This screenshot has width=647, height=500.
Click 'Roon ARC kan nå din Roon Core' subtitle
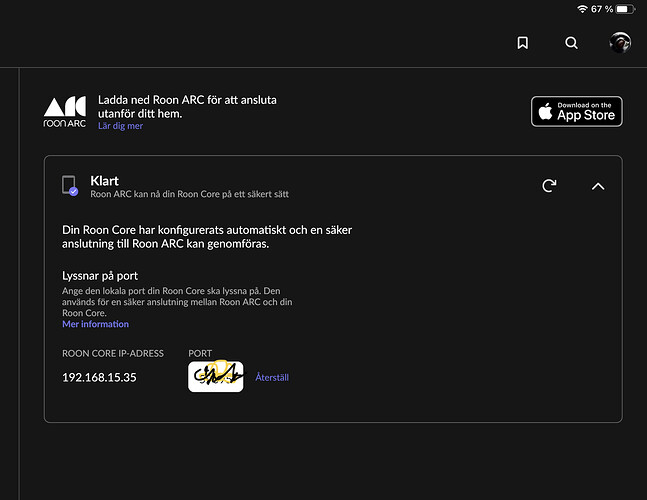[x=189, y=194]
